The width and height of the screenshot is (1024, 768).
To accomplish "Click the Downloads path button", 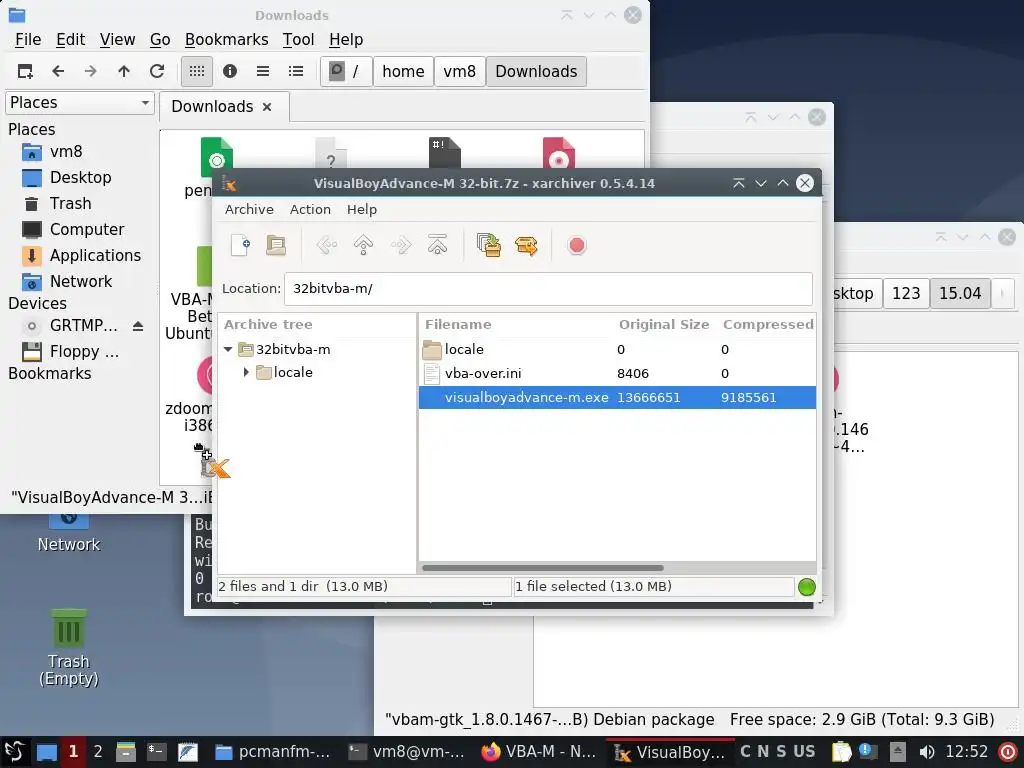I will (x=536, y=71).
